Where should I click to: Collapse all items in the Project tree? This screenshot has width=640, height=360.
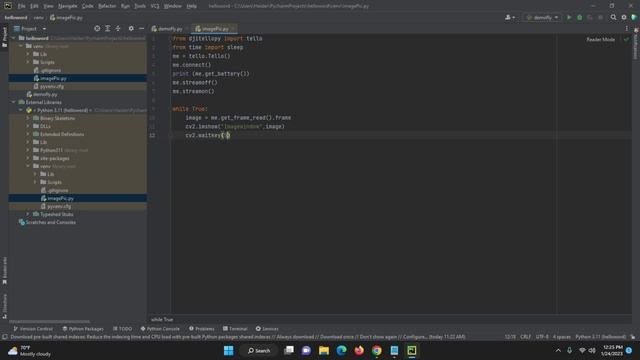point(118,29)
